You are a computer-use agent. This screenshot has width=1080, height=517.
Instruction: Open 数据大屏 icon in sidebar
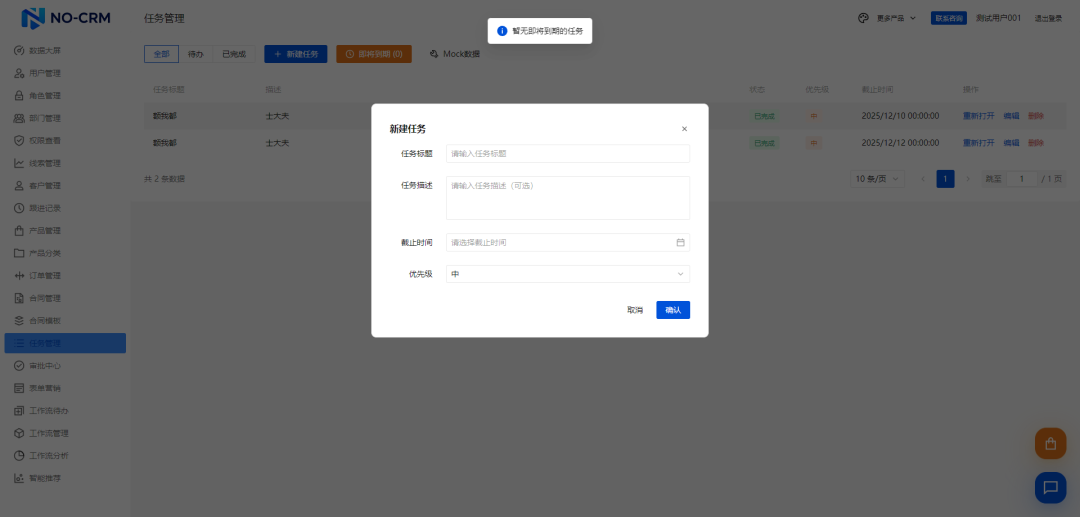[19, 51]
